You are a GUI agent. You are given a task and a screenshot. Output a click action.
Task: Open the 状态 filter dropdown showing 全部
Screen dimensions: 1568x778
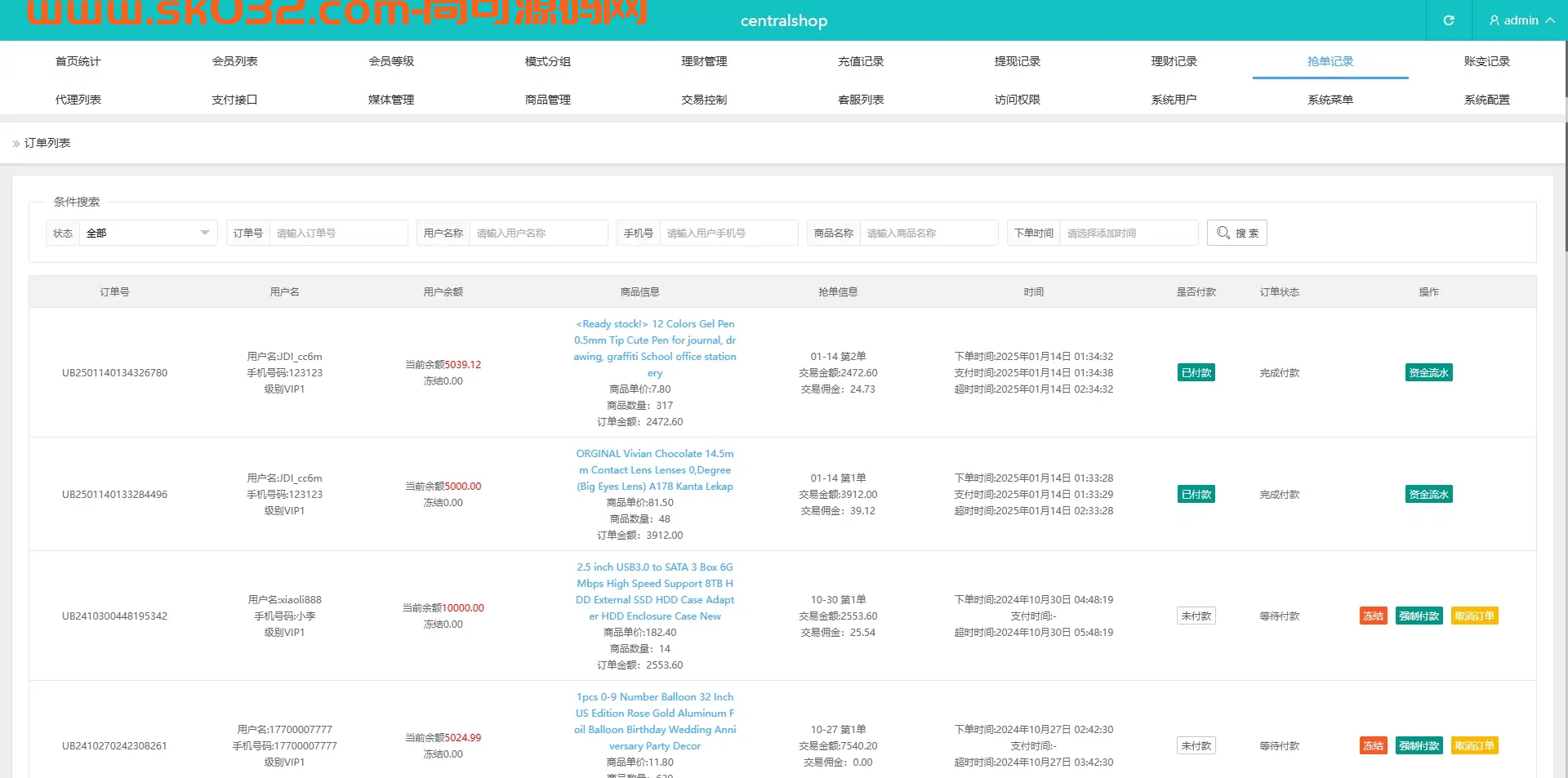pyautogui.click(x=147, y=233)
